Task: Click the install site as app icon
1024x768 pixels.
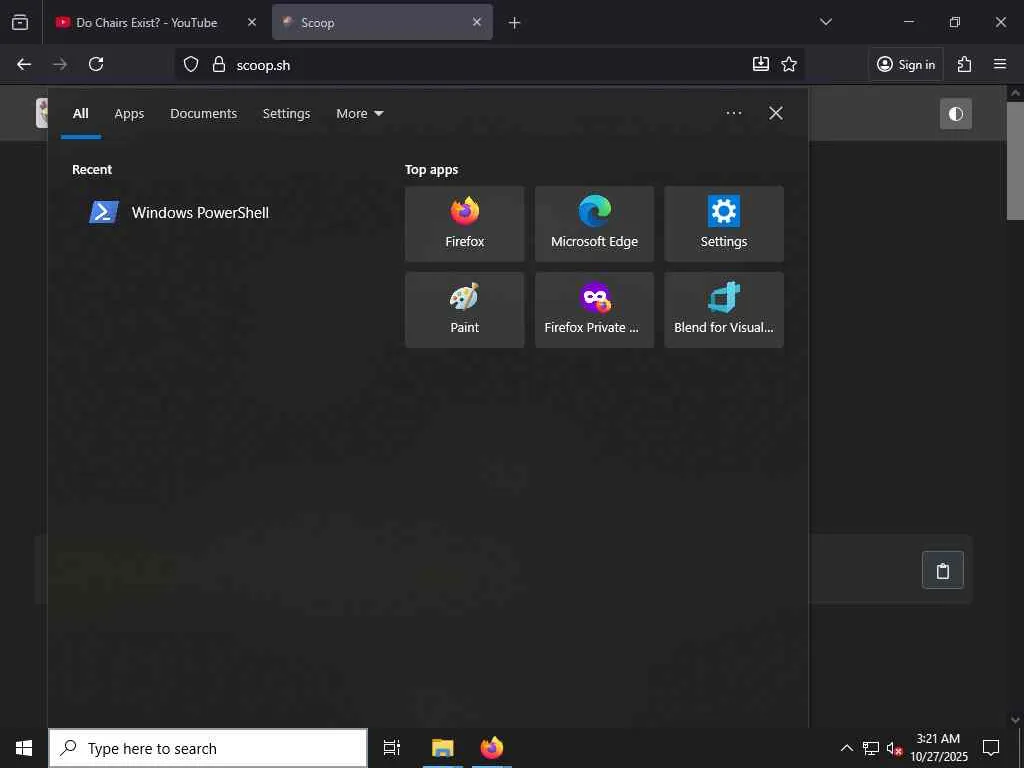Action: [761, 64]
